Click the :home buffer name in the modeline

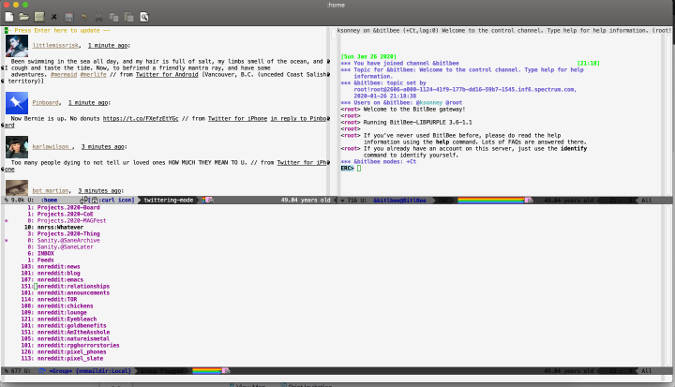pos(50,200)
